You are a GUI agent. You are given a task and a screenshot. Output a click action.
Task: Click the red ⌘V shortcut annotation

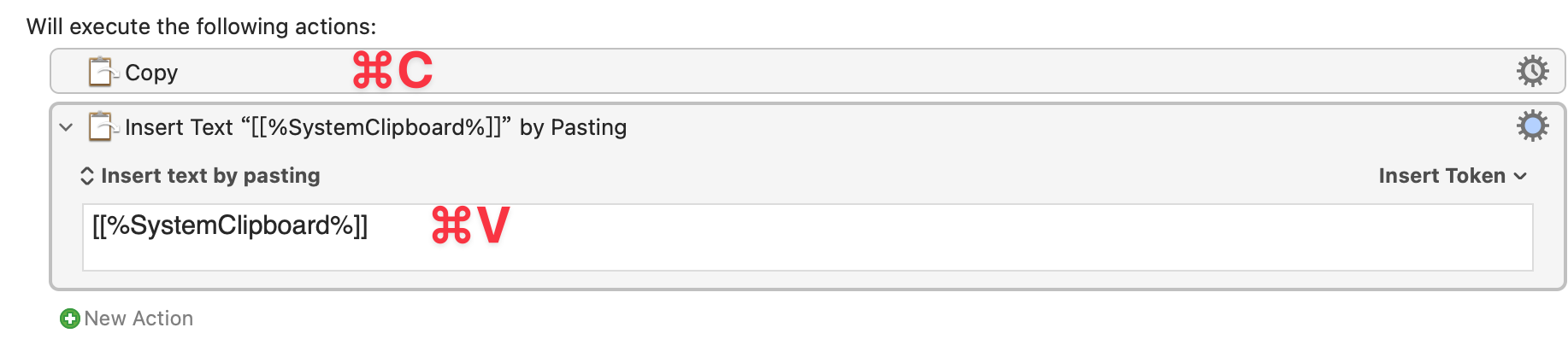click(x=470, y=225)
